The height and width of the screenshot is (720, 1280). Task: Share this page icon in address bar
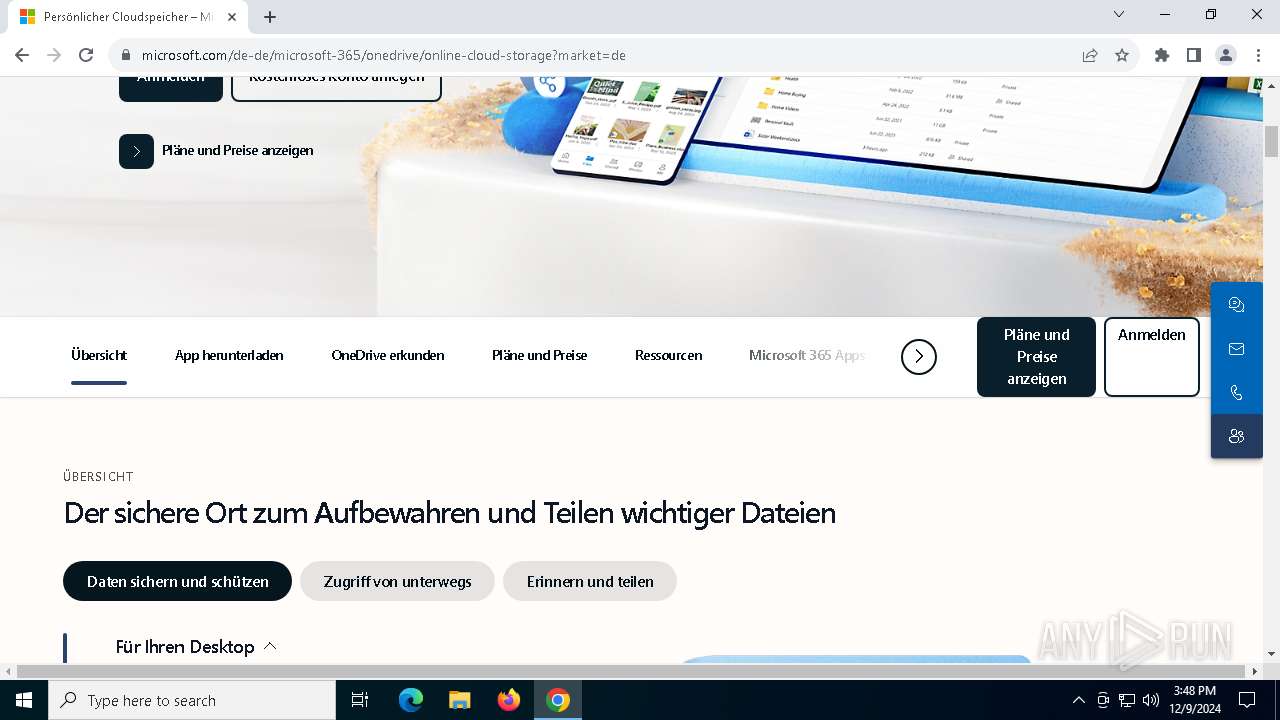click(x=1090, y=55)
